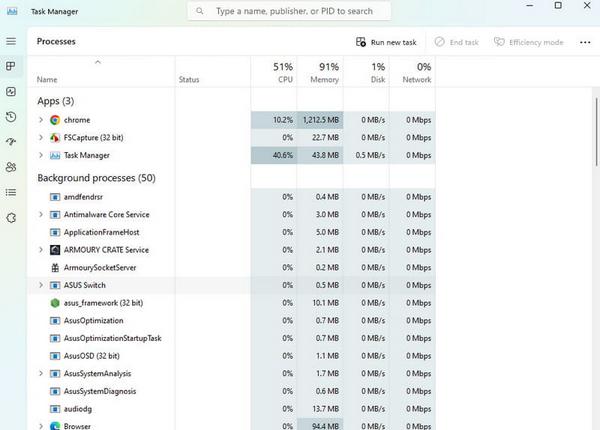Click the Efficiency mode button
600x430 pixels.
click(528, 42)
